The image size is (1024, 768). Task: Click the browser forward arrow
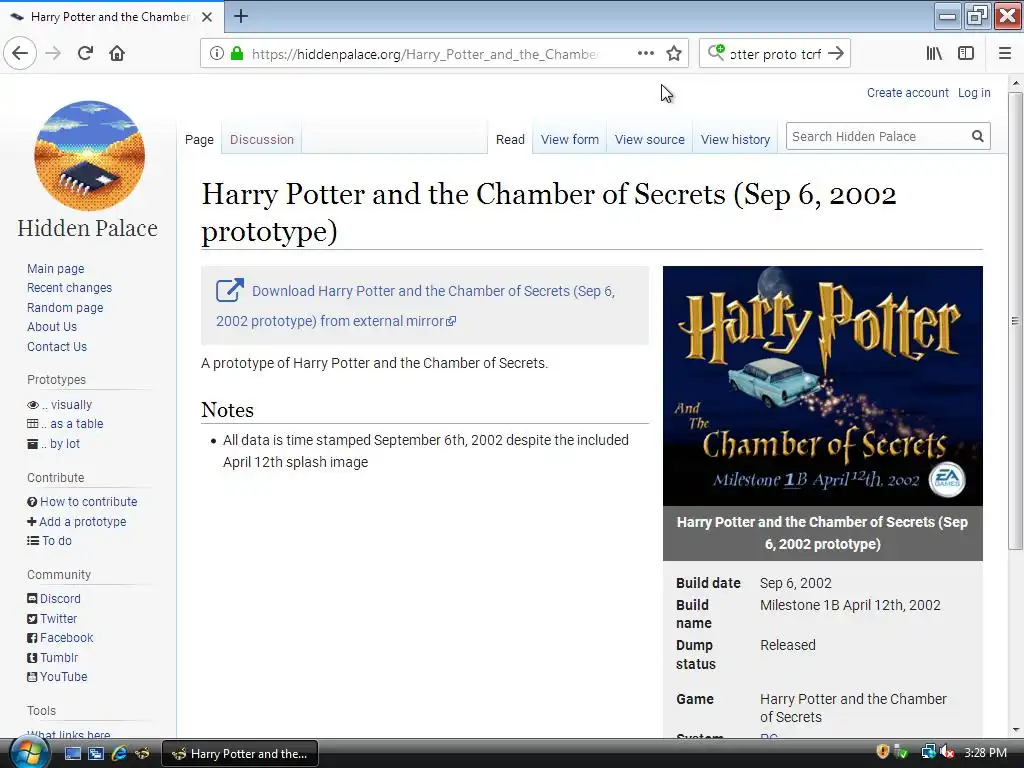pyautogui.click(x=53, y=53)
